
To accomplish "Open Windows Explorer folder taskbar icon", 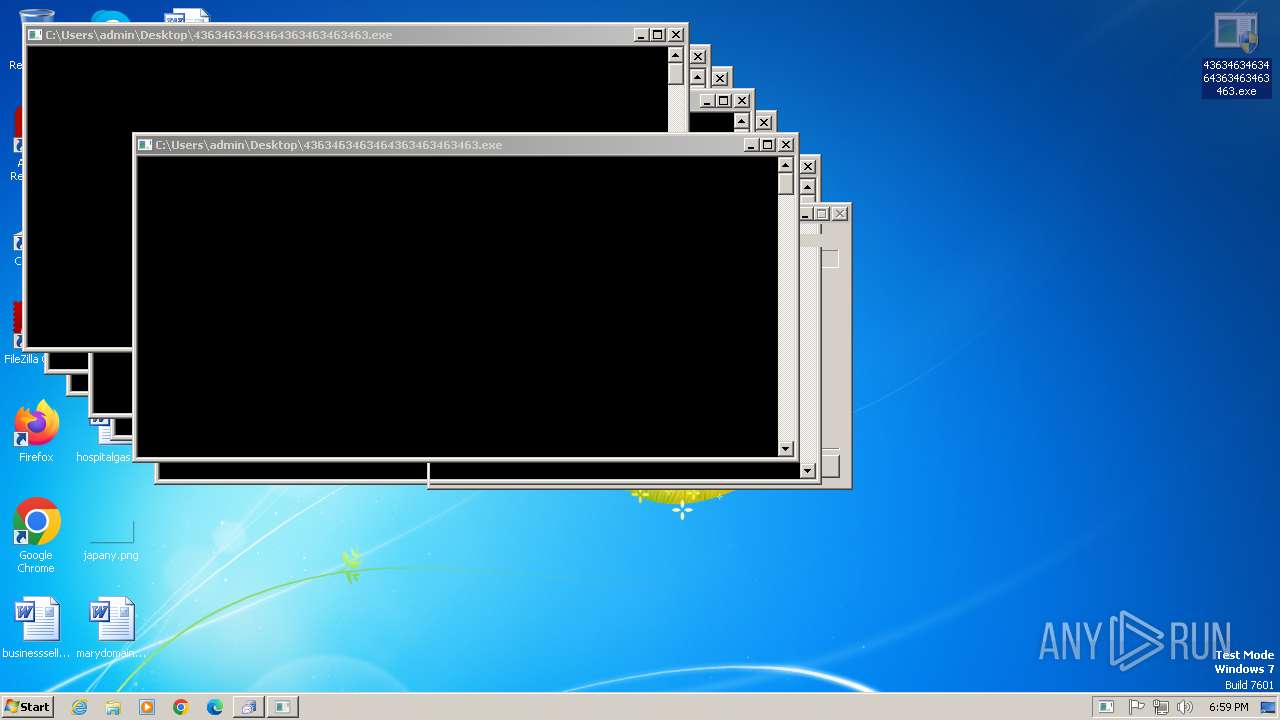I will [x=113, y=707].
